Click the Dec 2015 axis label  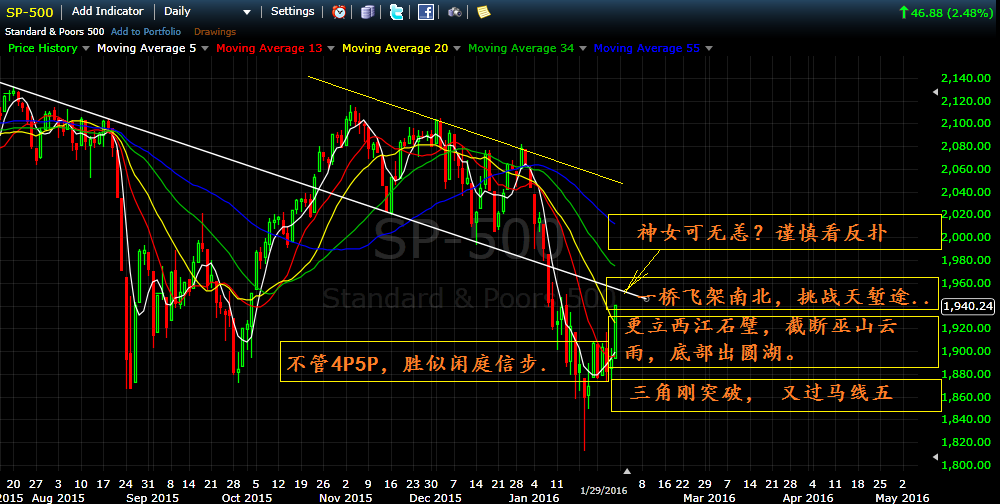click(436, 498)
